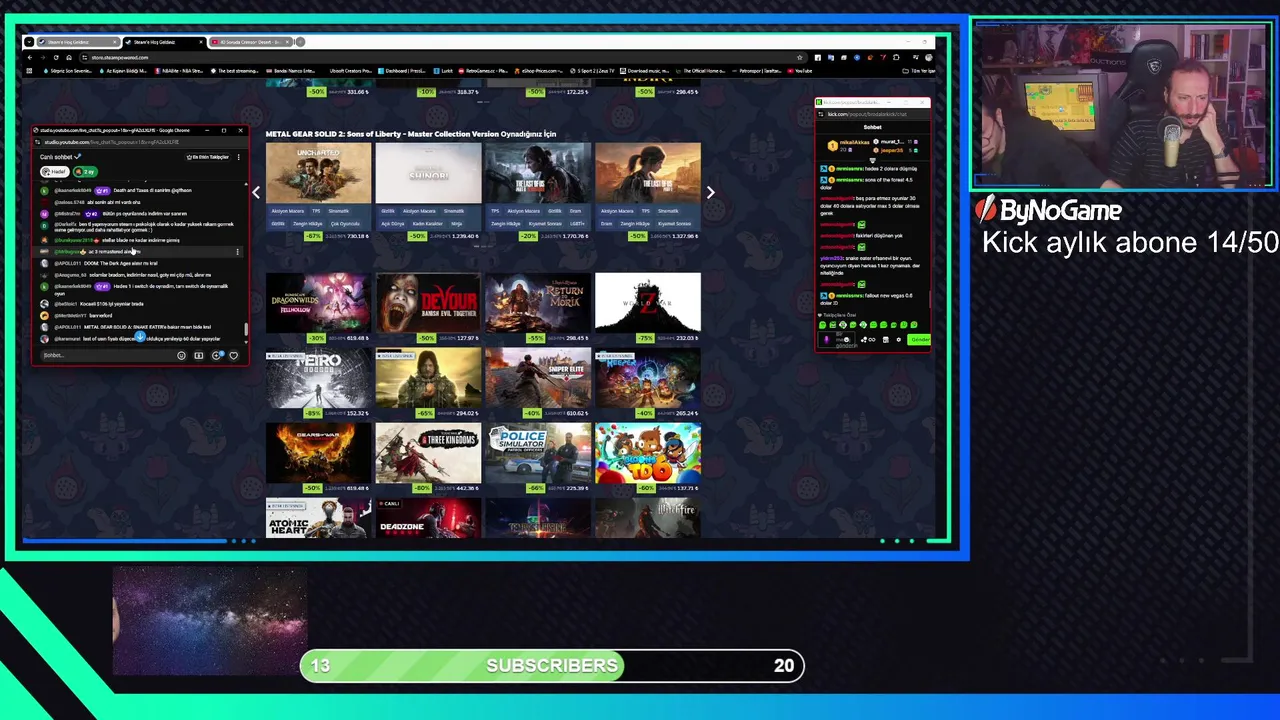This screenshot has height=720, width=1280.
Task: Click the browser back arrow
Action: pos(30,57)
